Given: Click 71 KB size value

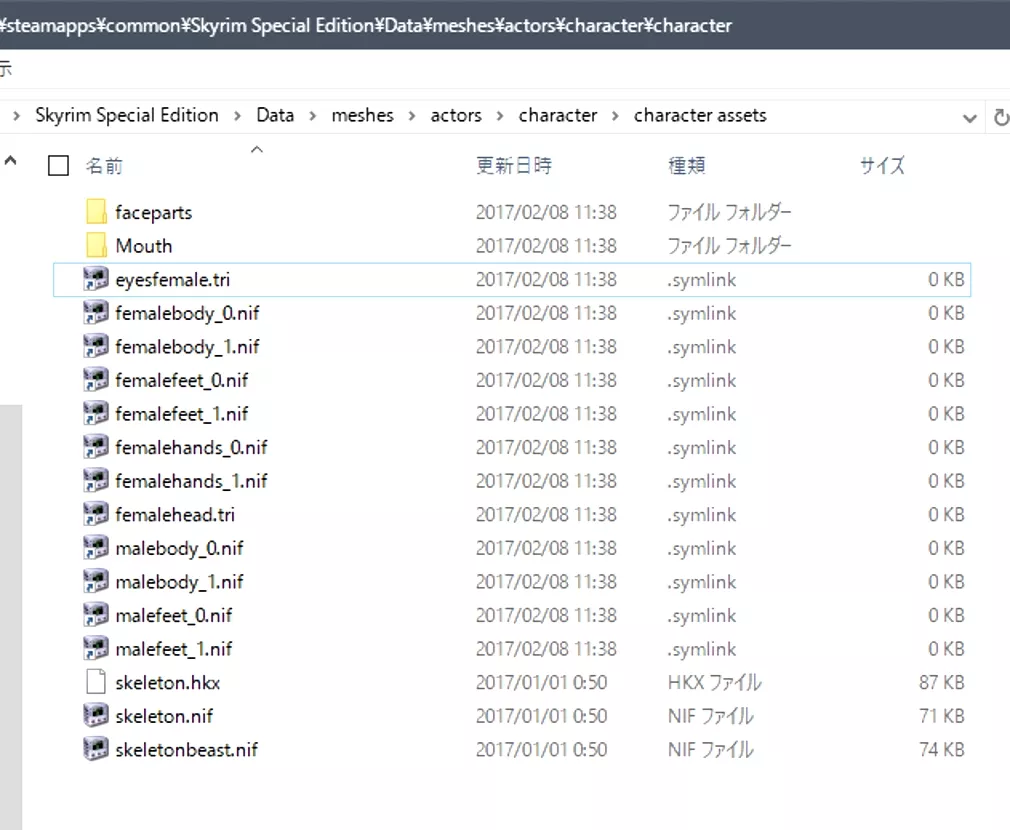Looking at the screenshot, I should click(942, 715).
